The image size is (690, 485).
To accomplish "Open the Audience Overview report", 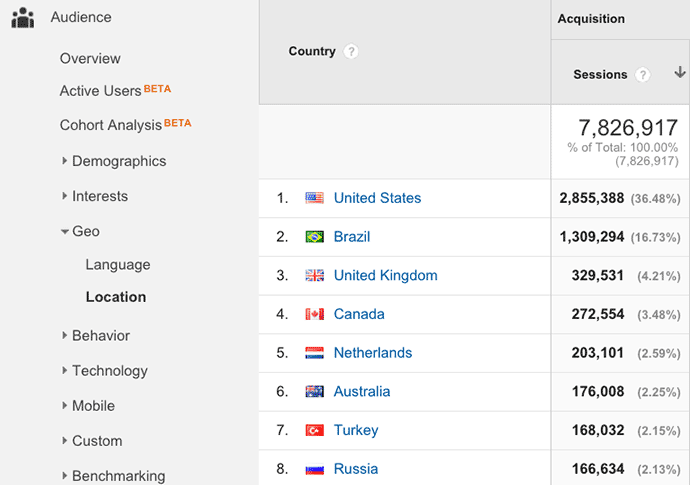I will [x=90, y=58].
